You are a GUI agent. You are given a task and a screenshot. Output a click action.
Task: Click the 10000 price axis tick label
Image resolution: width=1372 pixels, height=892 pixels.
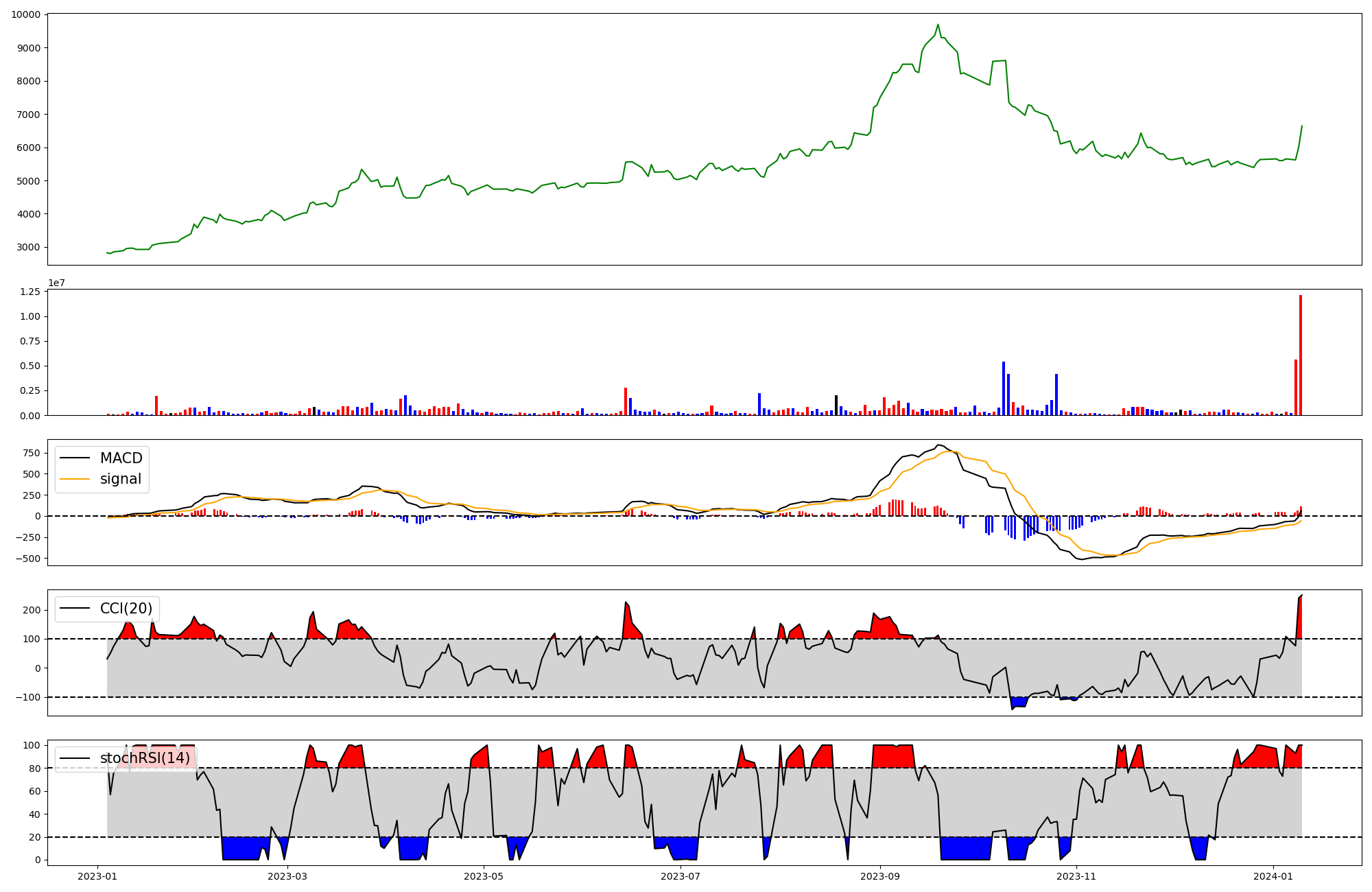point(25,14)
